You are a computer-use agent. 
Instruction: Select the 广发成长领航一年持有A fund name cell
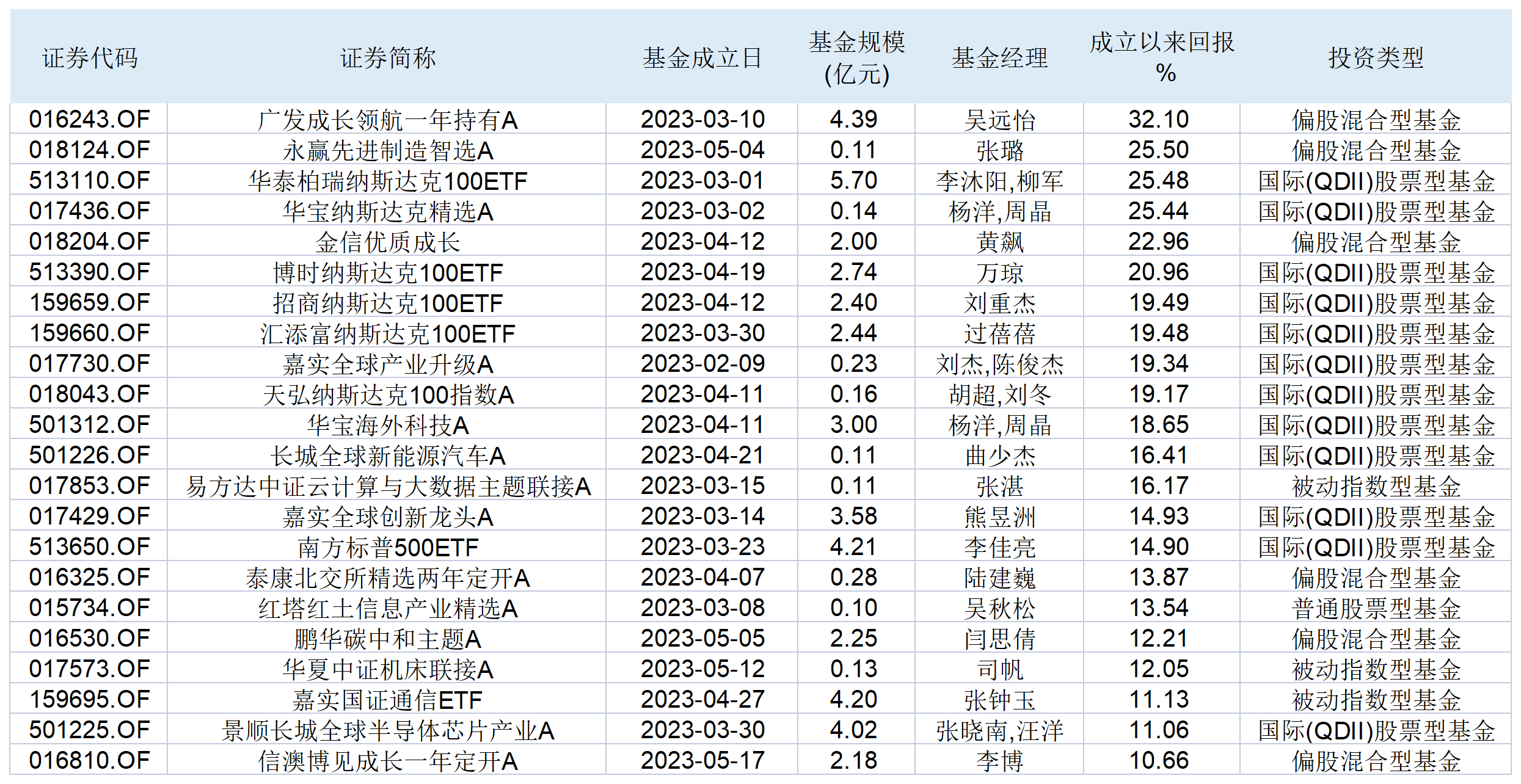point(387,120)
